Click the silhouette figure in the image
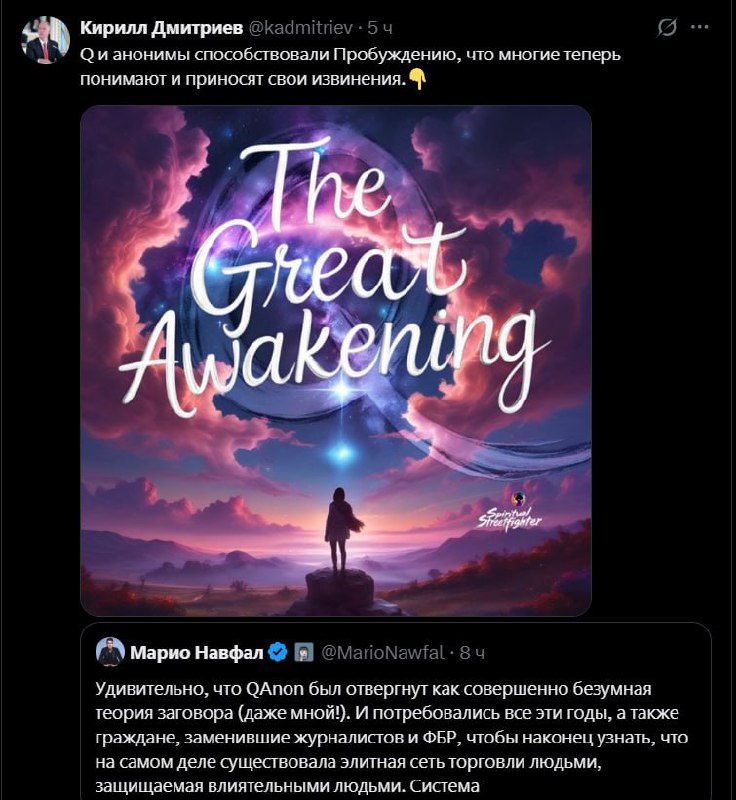 (x=341, y=532)
